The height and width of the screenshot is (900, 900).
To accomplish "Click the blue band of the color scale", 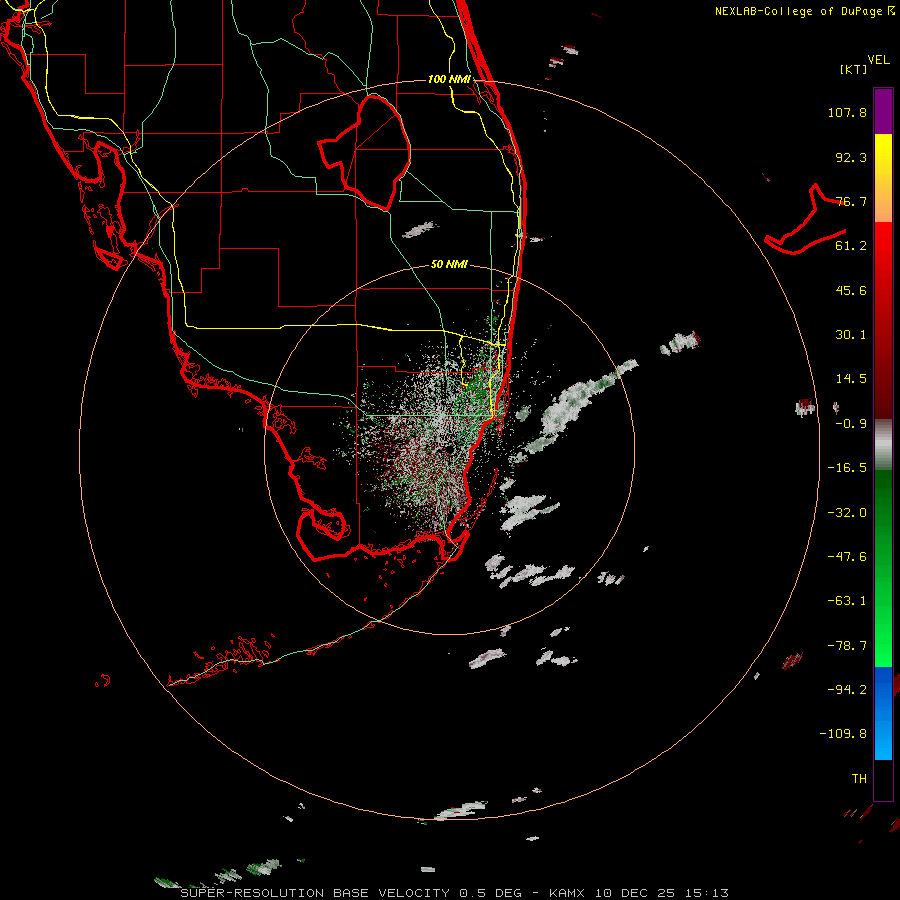I will pyautogui.click(x=883, y=713).
